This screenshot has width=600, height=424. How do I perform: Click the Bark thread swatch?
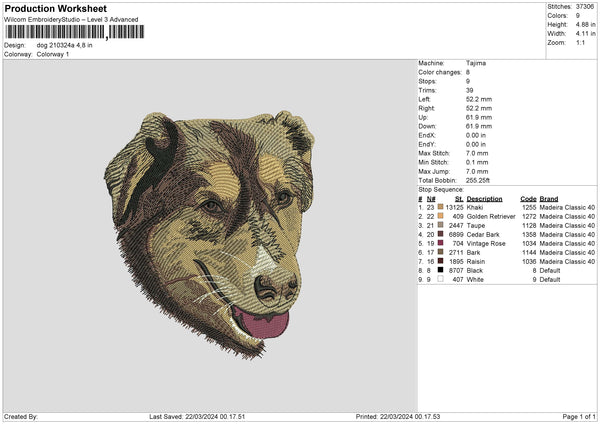coord(439,252)
